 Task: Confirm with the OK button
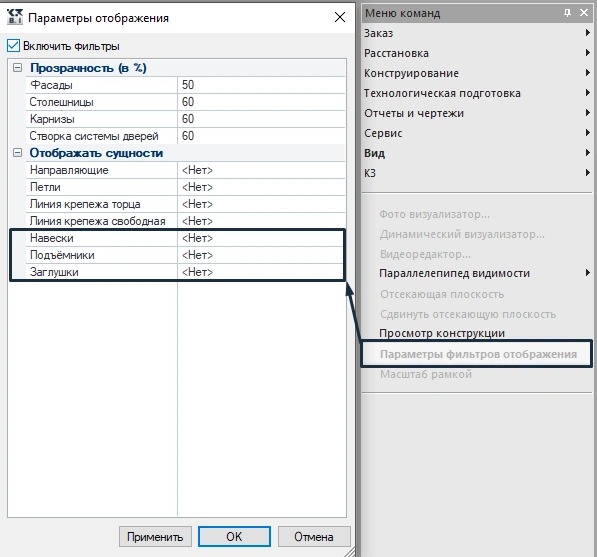pos(234,536)
